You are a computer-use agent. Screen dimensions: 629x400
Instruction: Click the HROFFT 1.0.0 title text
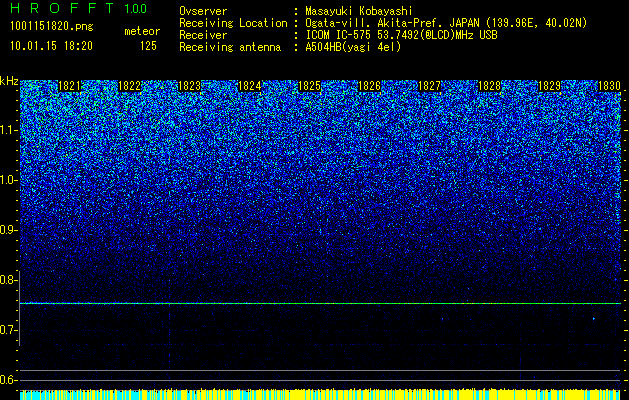[x=79, y=8]
